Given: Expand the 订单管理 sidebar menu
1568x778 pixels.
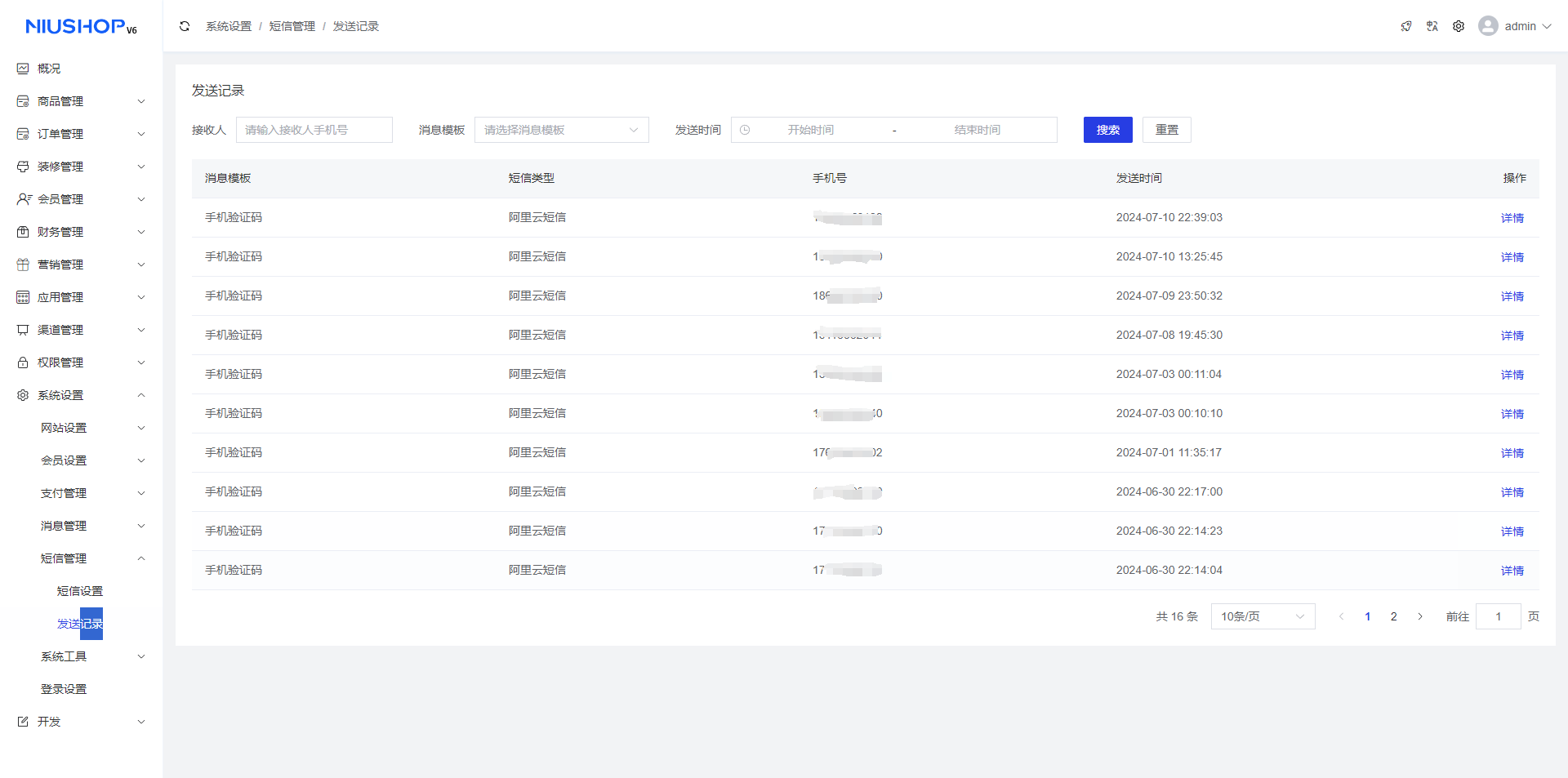Looking at the screenshot, I should 81,134.
